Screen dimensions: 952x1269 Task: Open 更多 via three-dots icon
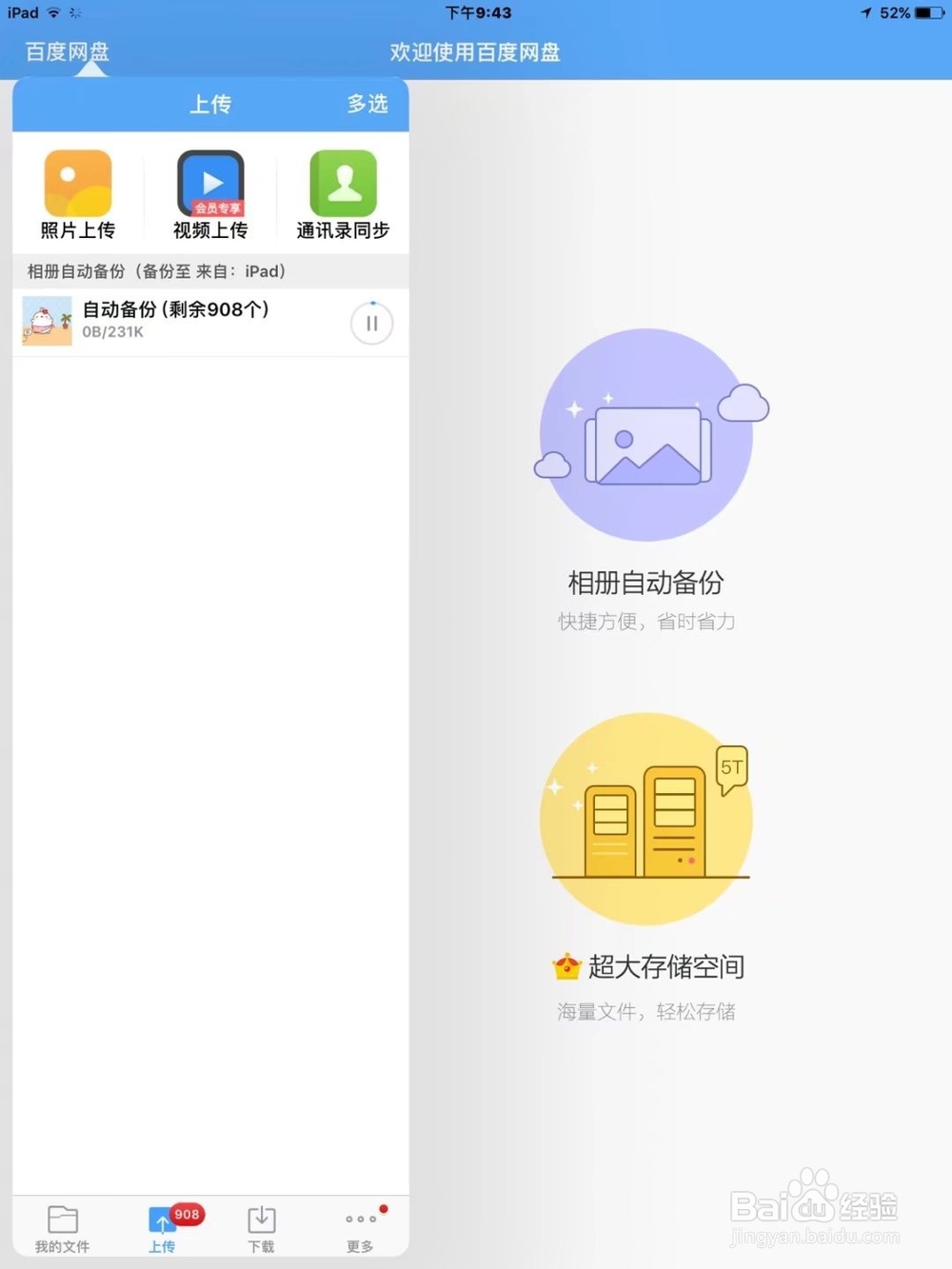(x=359, y=1221)
